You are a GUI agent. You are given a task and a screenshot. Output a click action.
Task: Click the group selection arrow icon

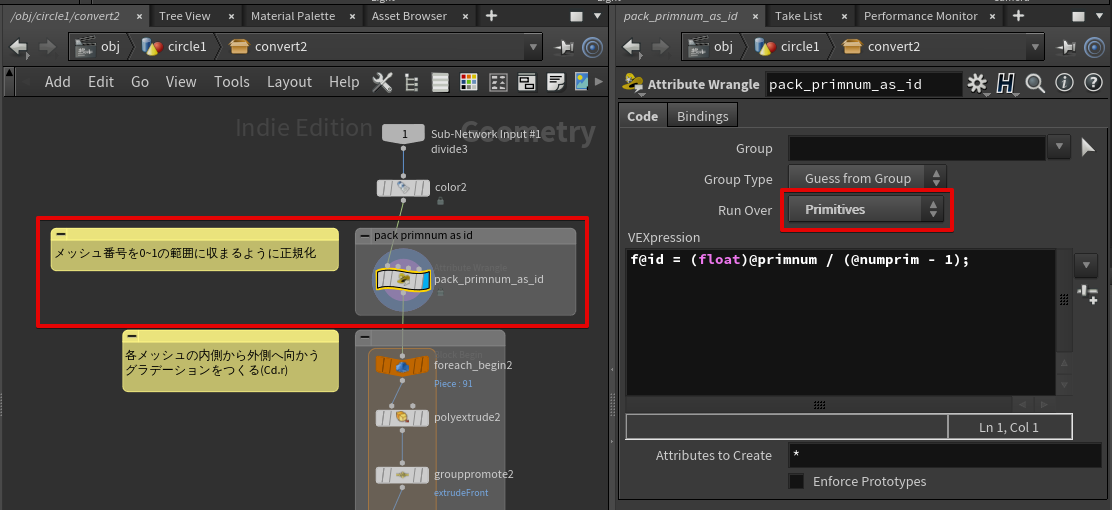(1087, 148)
